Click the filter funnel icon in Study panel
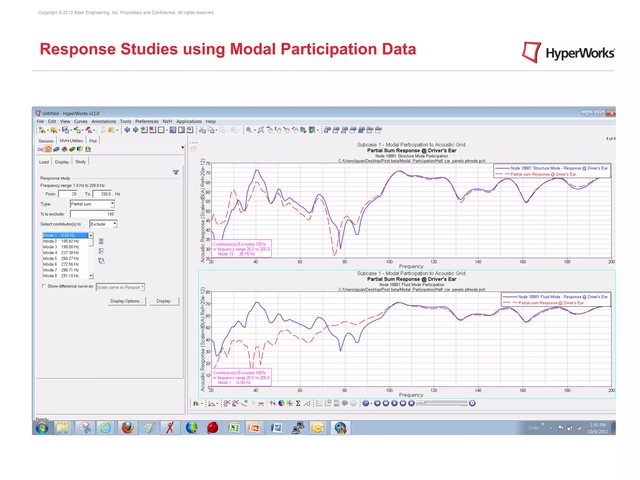The height and width of the screenshot is (480, 640). pos(175,172)
